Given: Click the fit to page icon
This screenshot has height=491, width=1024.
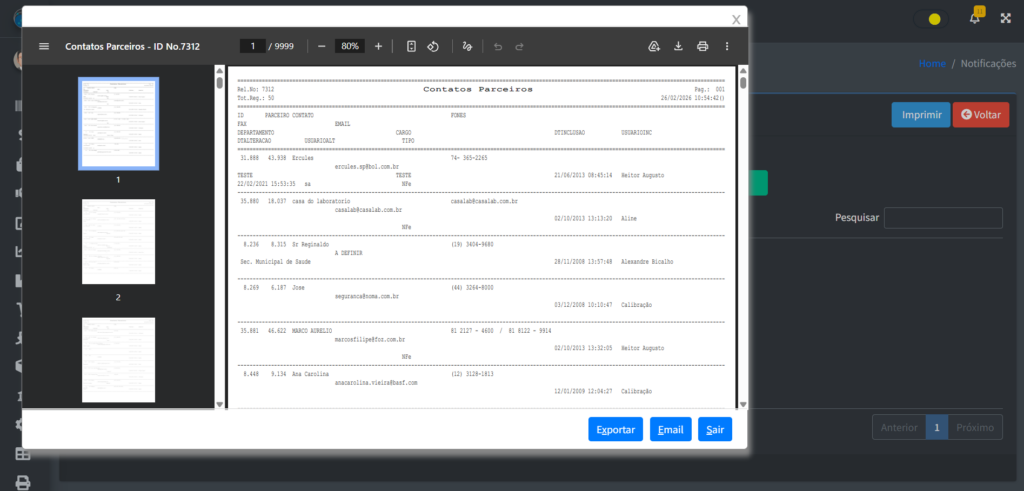Looking at the screenshot, I should tap(412, 46).
